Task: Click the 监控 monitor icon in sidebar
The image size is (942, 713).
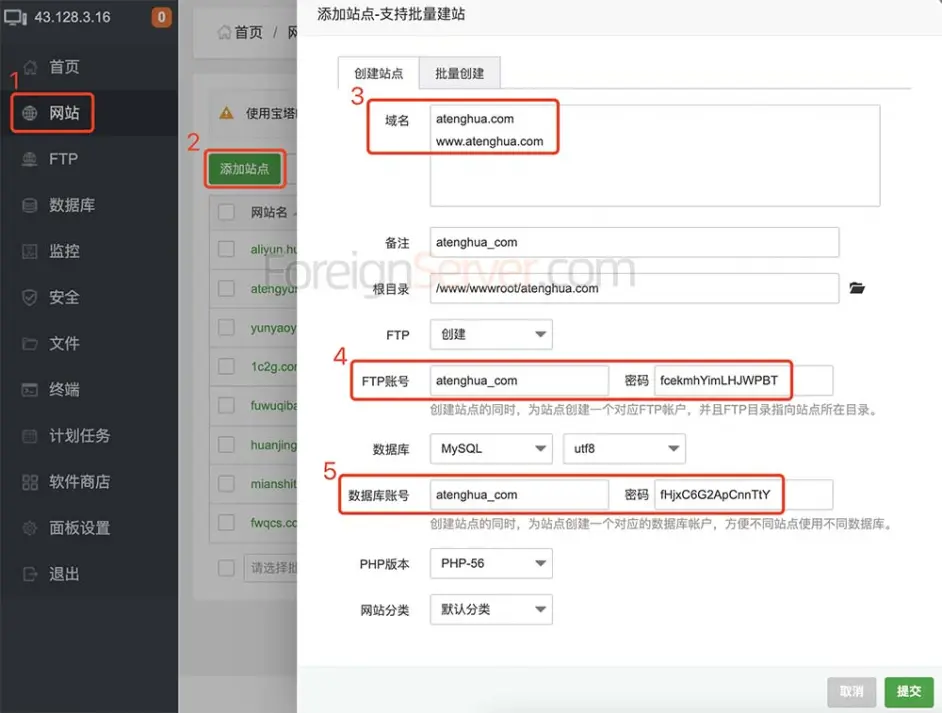Action: click(x=30, y=251)
